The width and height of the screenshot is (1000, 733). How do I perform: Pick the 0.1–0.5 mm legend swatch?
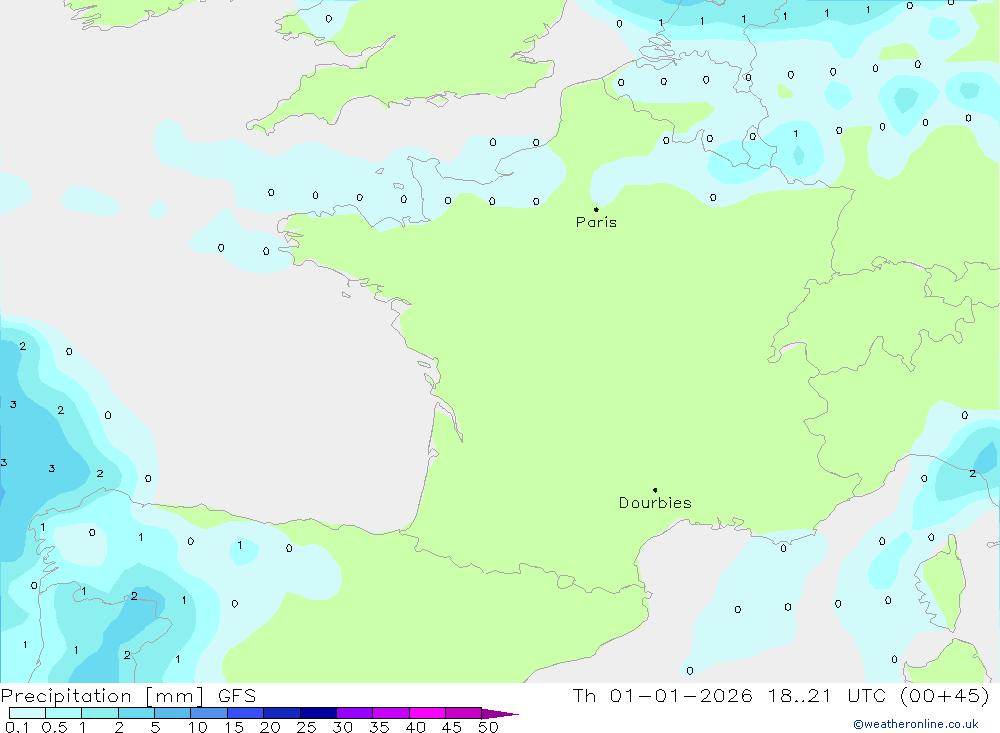point(27,713)
